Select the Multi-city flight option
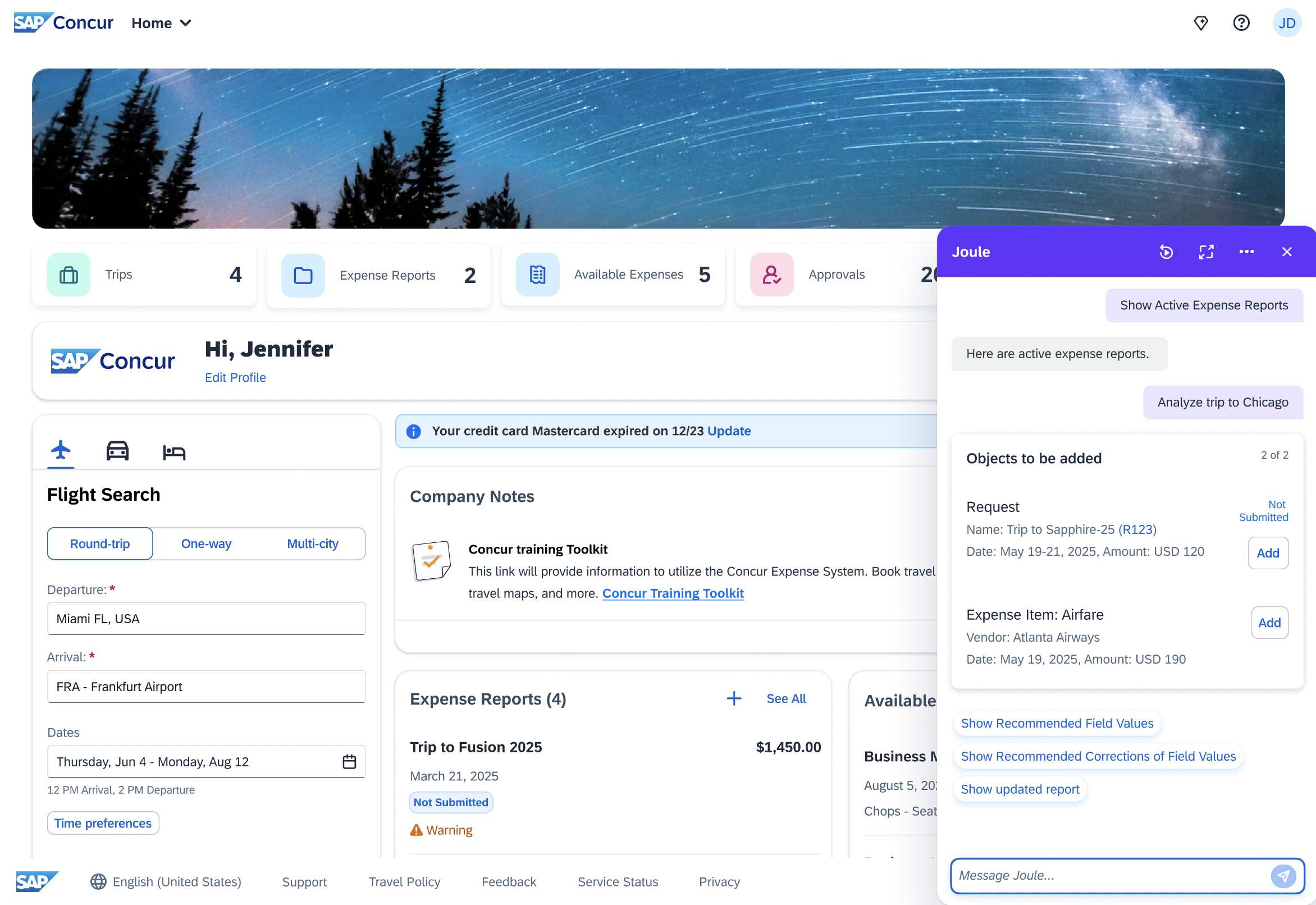This screenshot has height=905, width=1316. click(x=312, y=544)
